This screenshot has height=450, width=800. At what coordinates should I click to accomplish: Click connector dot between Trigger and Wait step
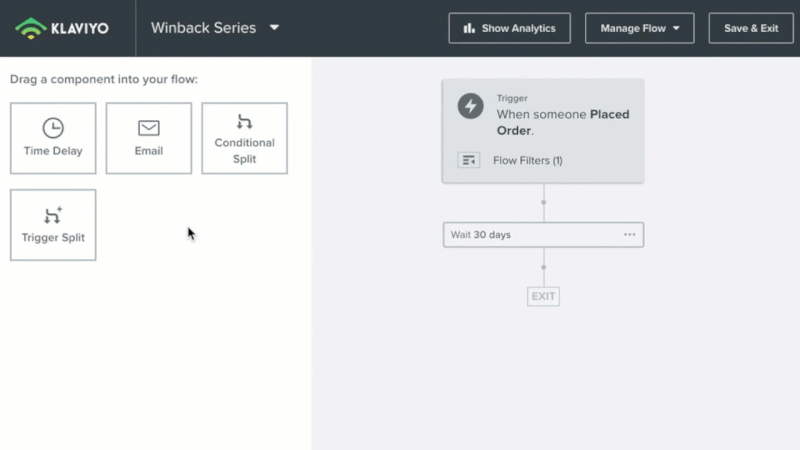click(544, 203)
